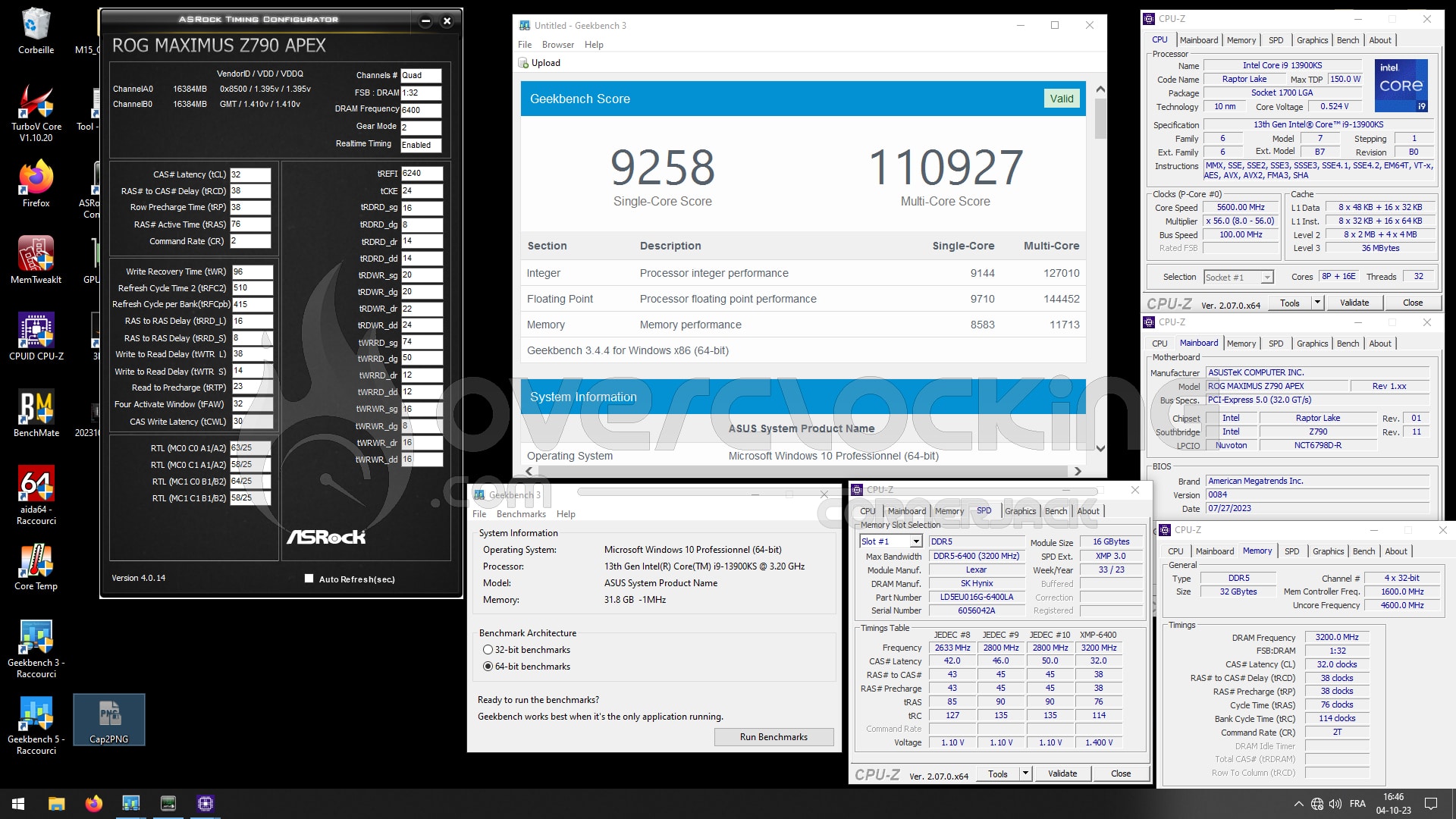Click the Firefox icon in the taskbar

coord(93,804)
